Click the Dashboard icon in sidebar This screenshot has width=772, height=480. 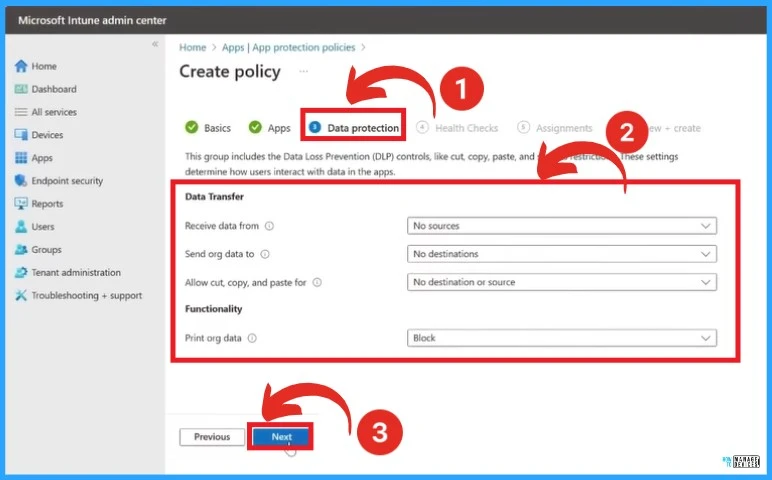coord(21,89)
